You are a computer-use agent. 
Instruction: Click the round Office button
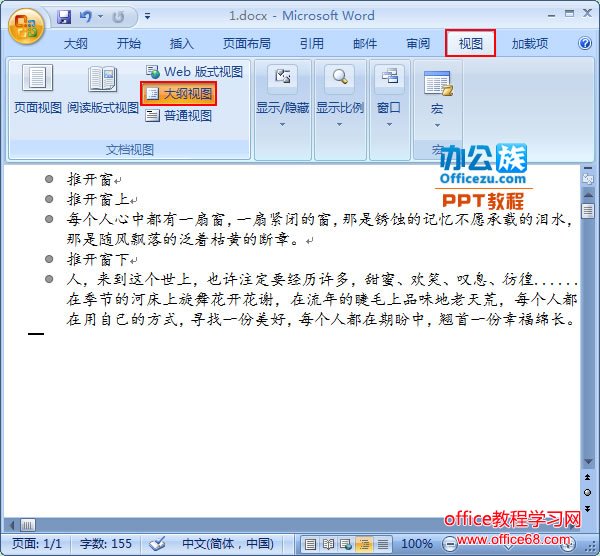tap(26, 27)
